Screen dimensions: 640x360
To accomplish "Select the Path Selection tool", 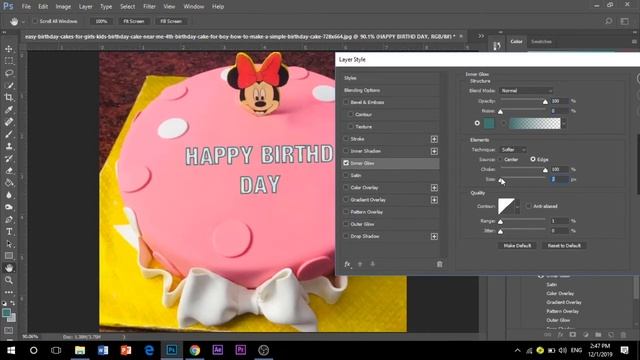I will click(x=9, y=244).
